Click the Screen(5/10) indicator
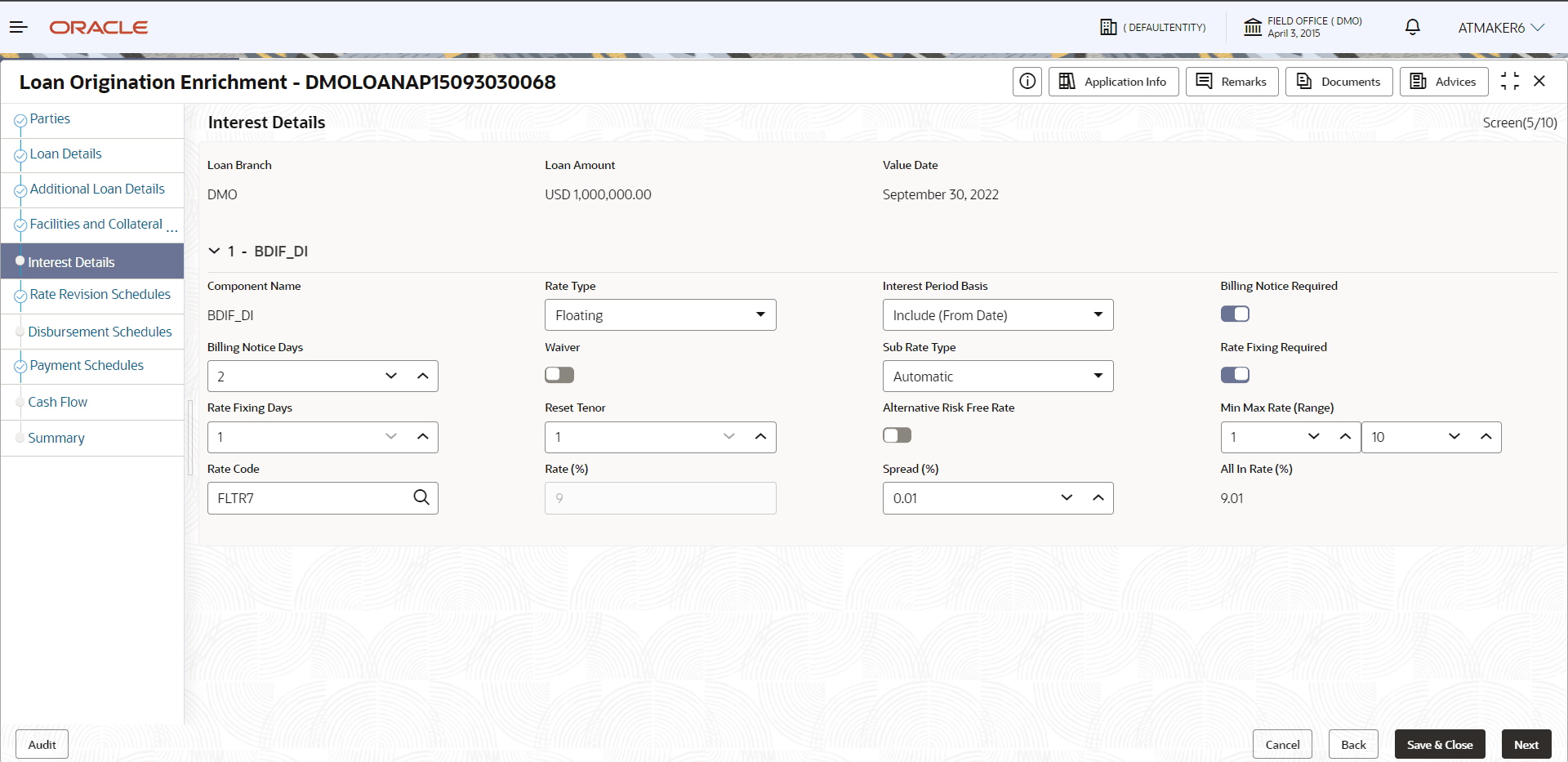Screen dimensions: 1568x762 (1520, 123)
